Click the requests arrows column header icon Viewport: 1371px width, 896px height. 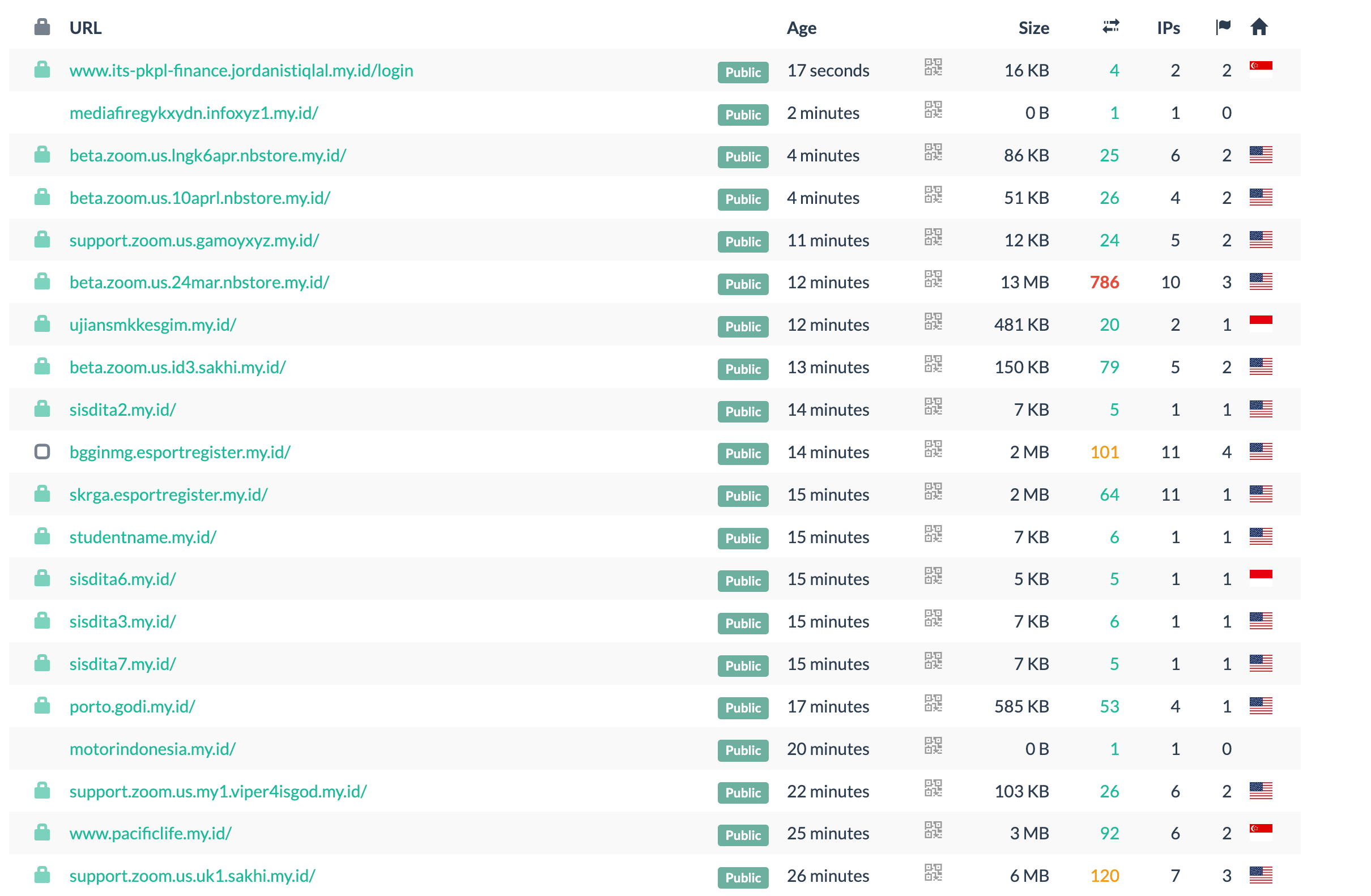(1110, 27)
